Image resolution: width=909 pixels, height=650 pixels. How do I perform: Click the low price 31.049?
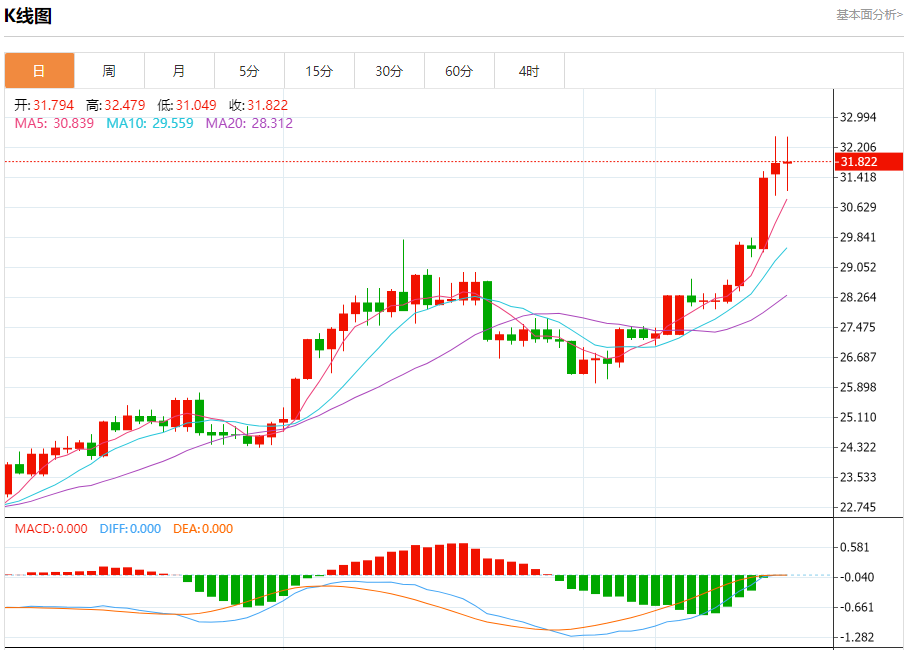coord(196,105)
